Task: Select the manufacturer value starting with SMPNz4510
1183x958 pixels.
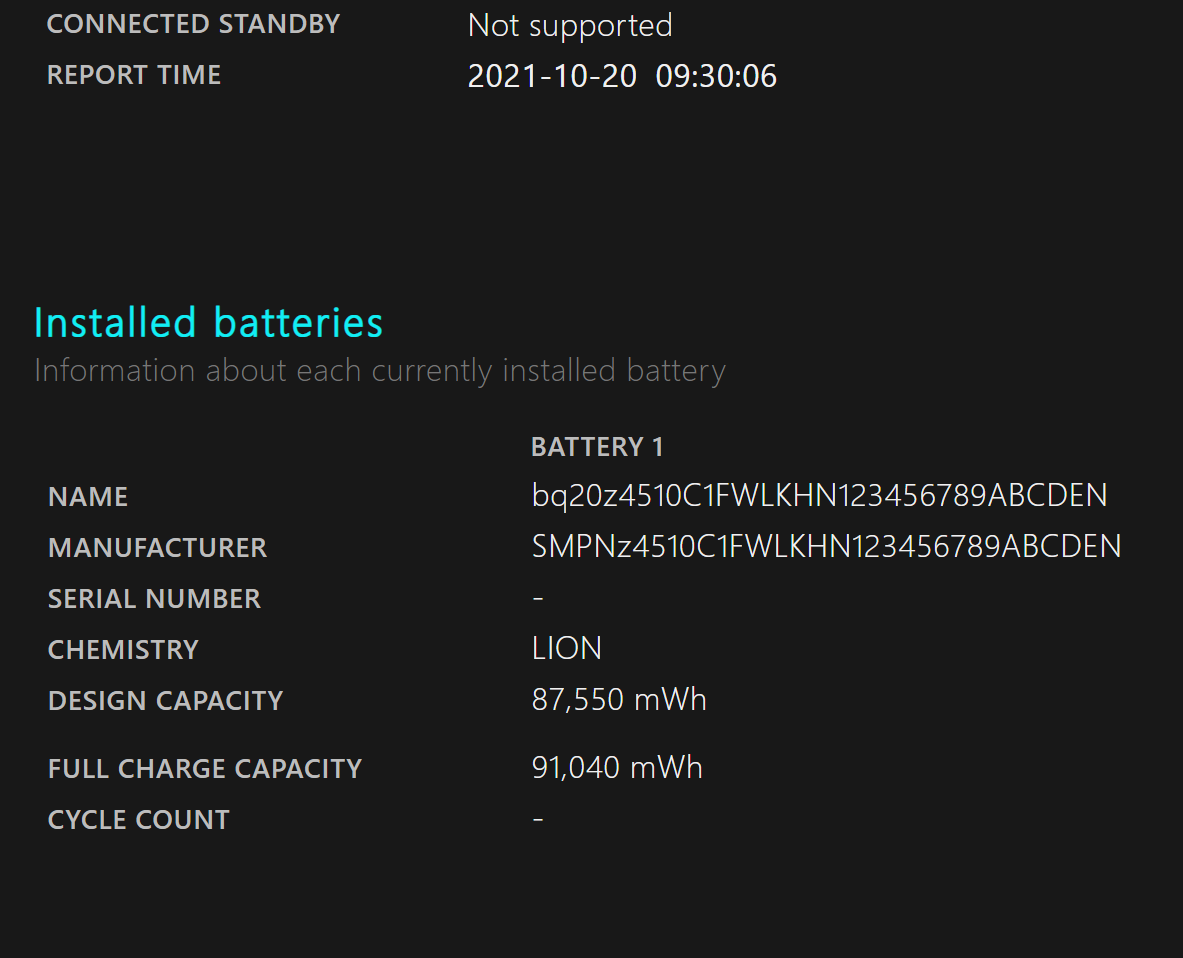Action: [826, 547]
